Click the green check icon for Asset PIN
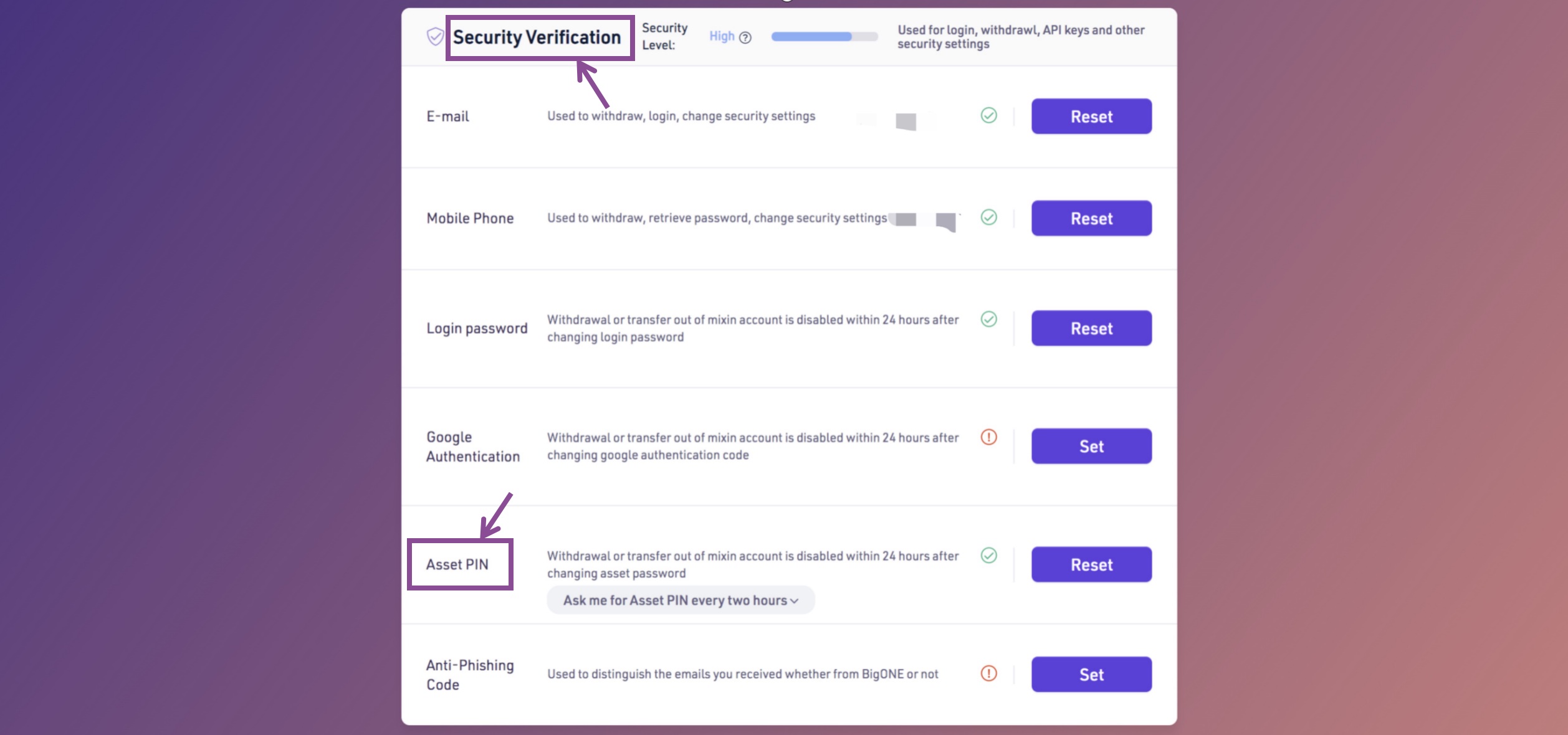This screenshot has height=735, width=1568. pyautogui.click(x=988, y=556)
